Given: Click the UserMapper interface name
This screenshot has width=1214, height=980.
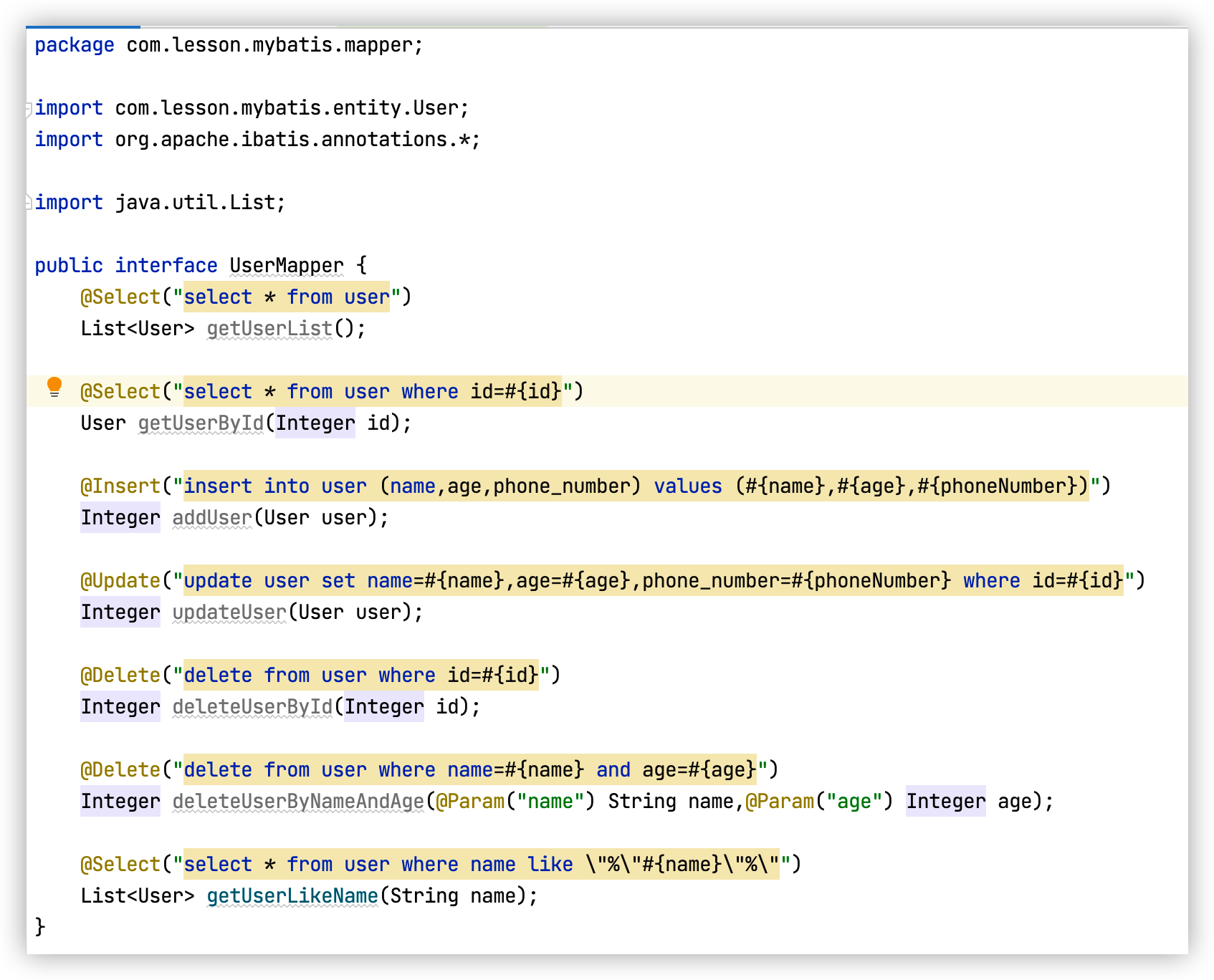Looking at the screenshot, I should click(x=287, y=266).
